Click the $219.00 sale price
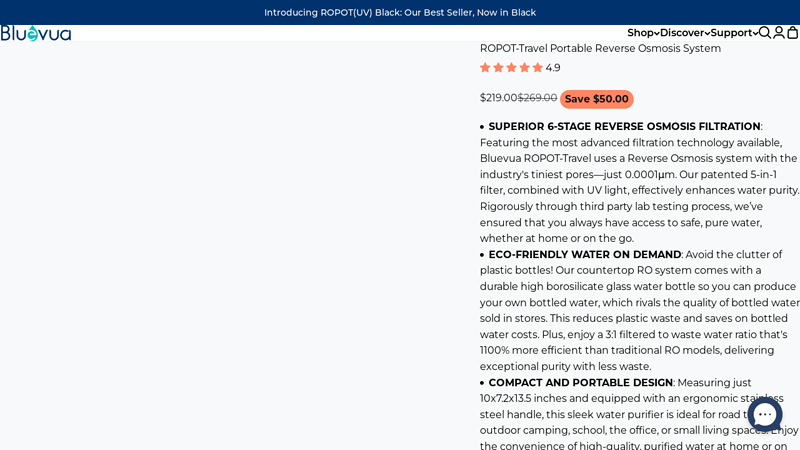Screen dimensions: 800x450 point(498,98)
